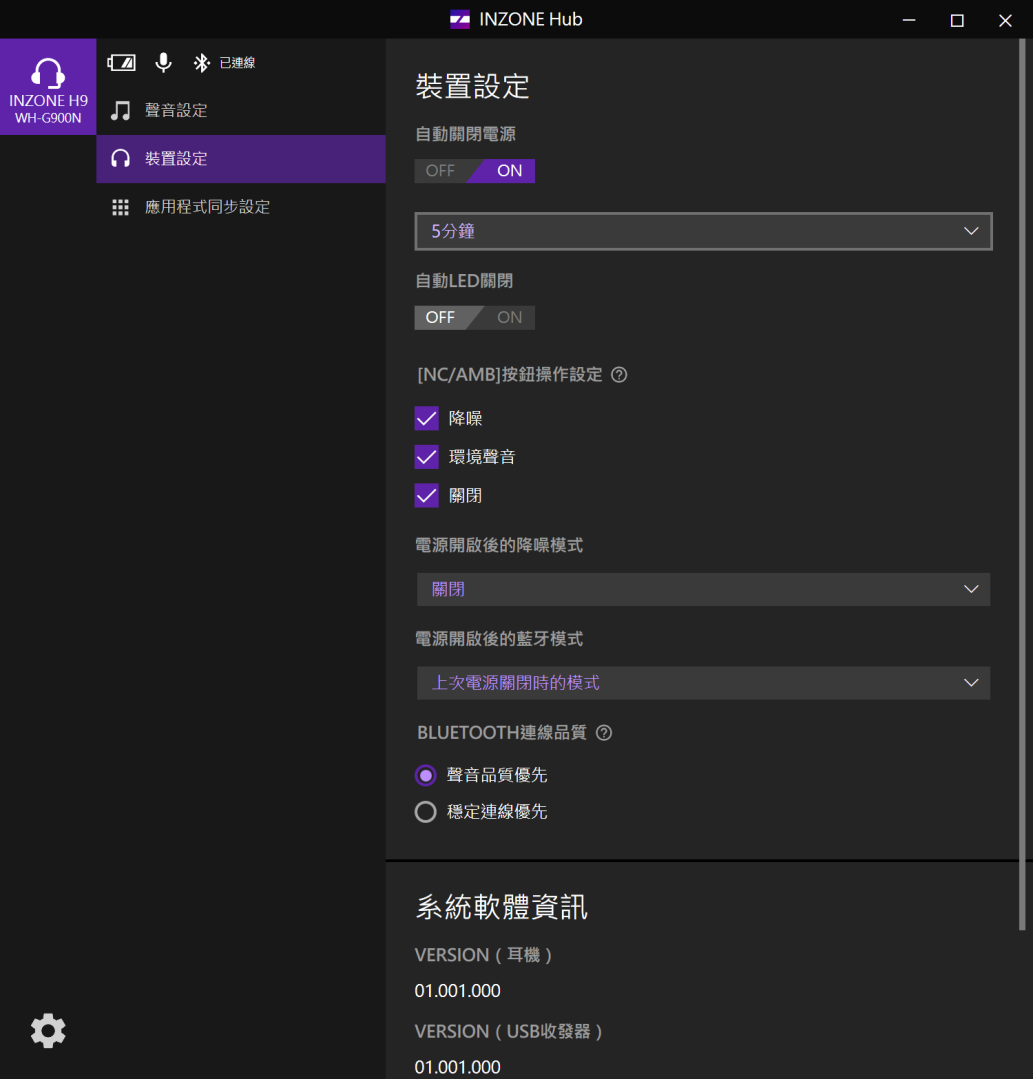Viewport: 1033px width, 1079px height.
Task: Click the microphone status icon
Action: (163, 63)
